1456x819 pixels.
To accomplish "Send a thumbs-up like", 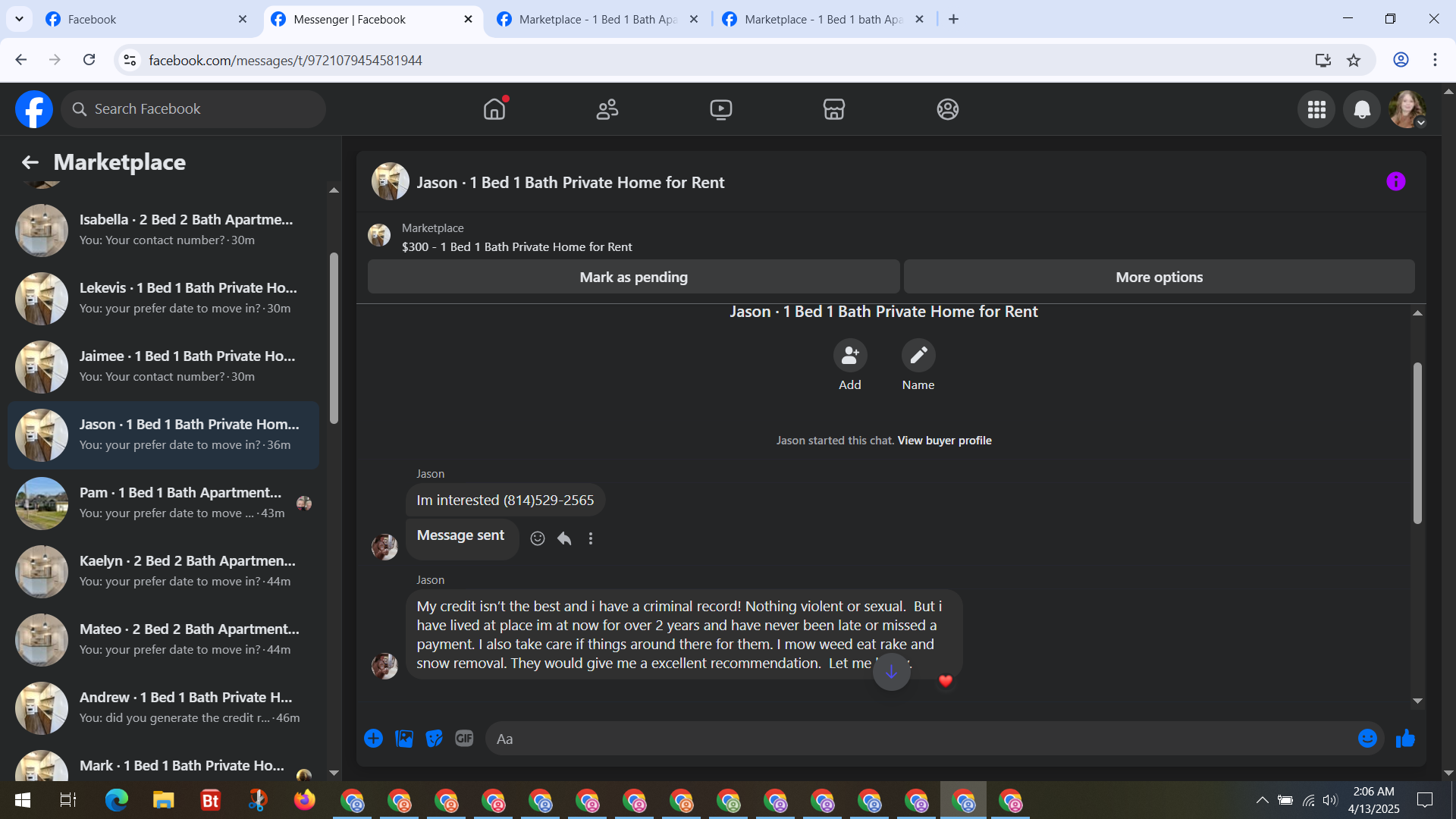I will click(x=1405, y=739).
